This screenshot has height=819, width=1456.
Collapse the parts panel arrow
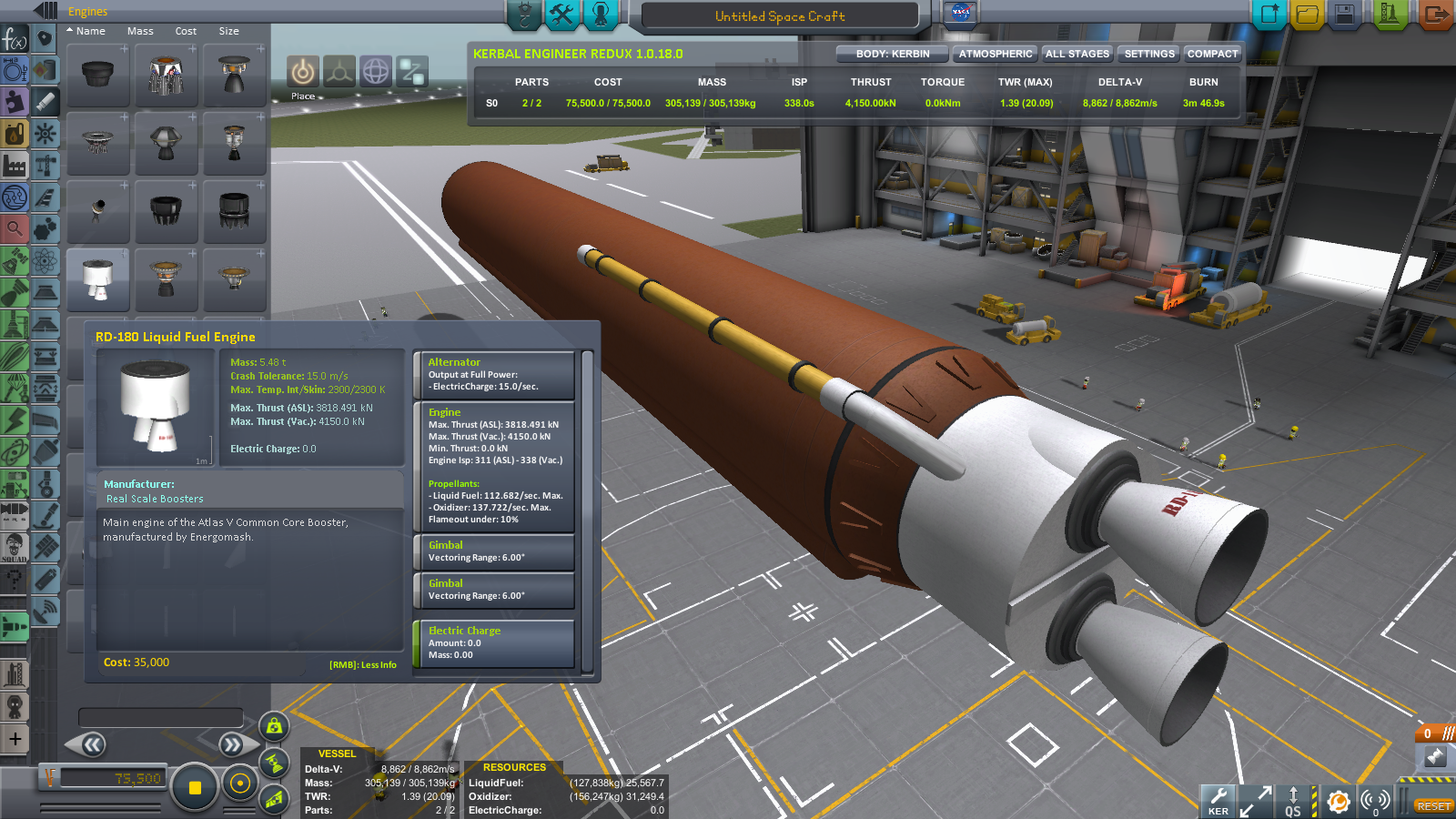click(45, 11)
